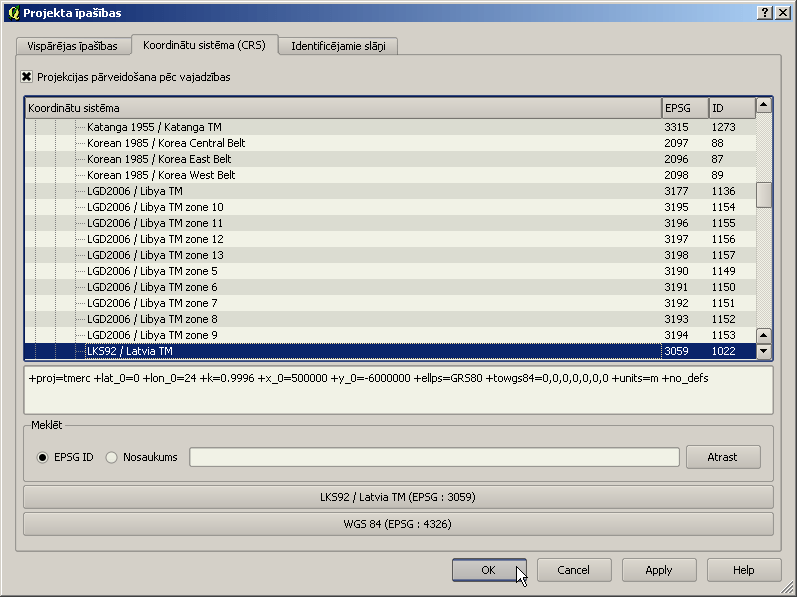797x597 pixels.
Task: Click the proj4 definition text box
Action: tap(398, 390)
